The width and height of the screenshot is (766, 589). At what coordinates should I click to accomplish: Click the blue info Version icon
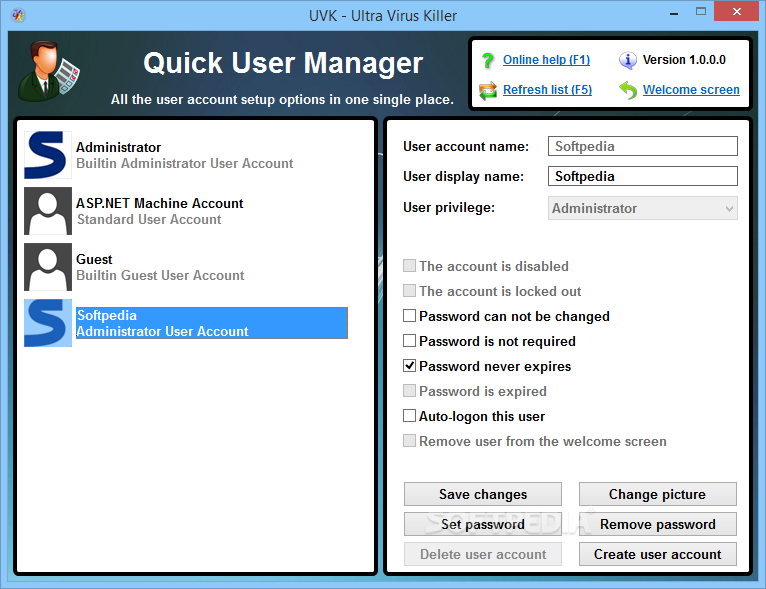tap(627, 60)
